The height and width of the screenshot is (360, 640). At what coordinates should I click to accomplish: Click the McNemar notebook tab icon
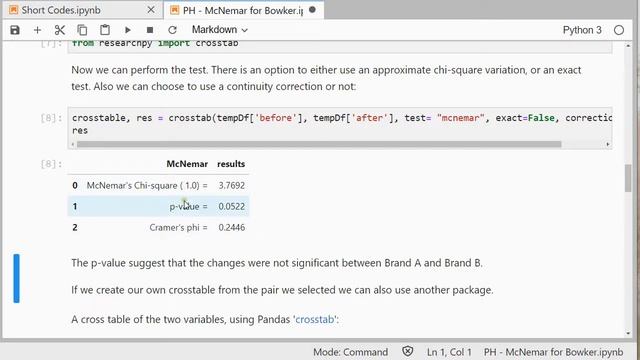point(175,10)
